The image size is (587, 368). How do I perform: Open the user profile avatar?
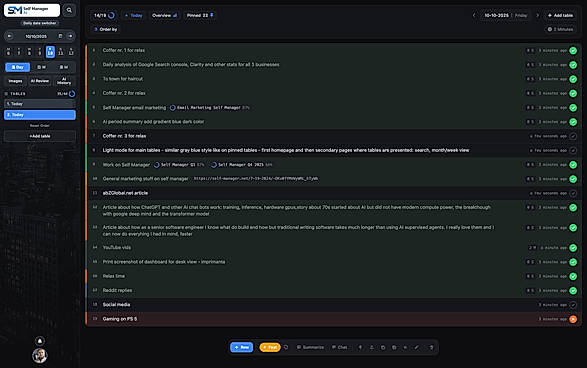pos(40,356)
